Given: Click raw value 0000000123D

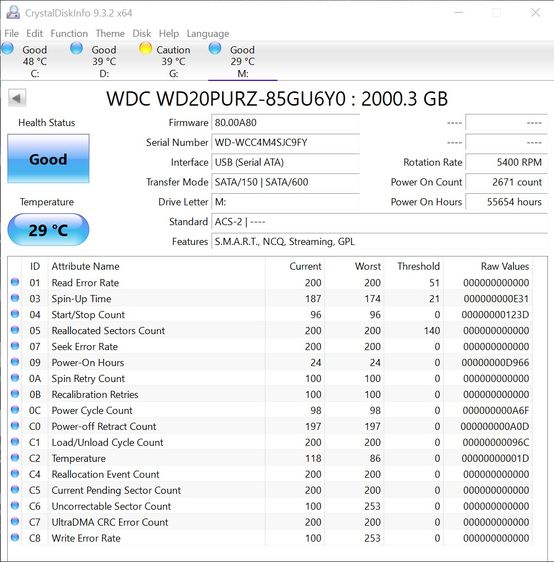Looking at the screenshot, I should (x=495, y=315).
